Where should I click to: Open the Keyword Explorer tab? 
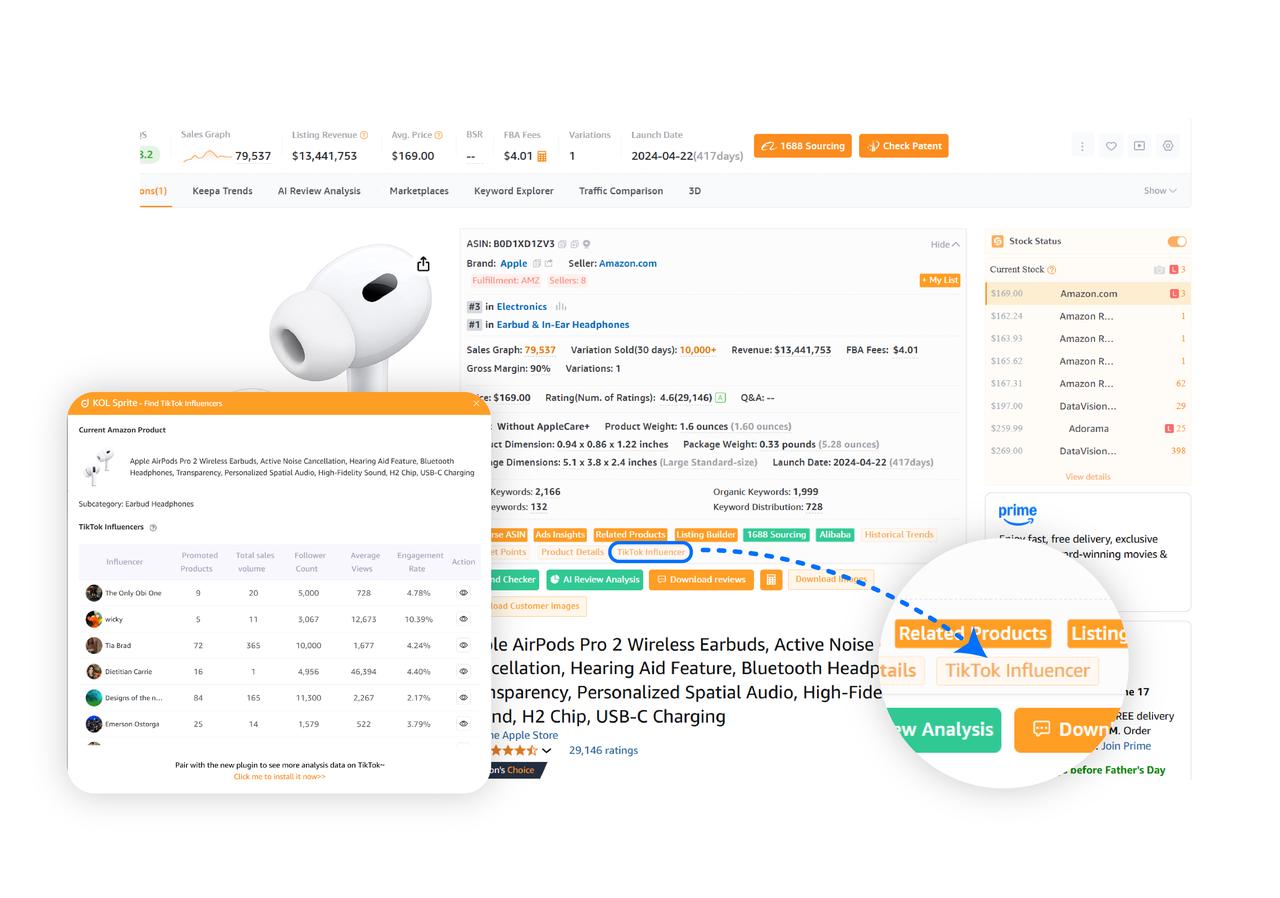(513, 191)
